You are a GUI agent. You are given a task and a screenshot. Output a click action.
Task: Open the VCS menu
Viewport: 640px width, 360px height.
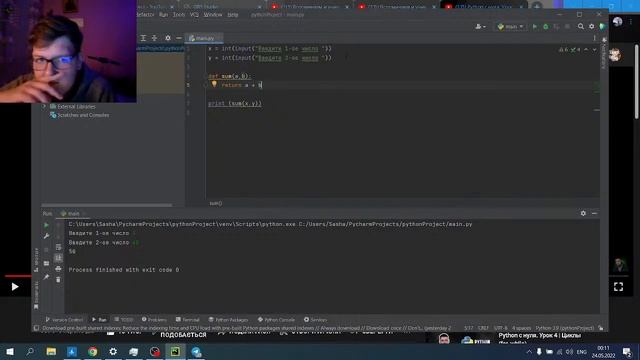click(x=194, y=15)
